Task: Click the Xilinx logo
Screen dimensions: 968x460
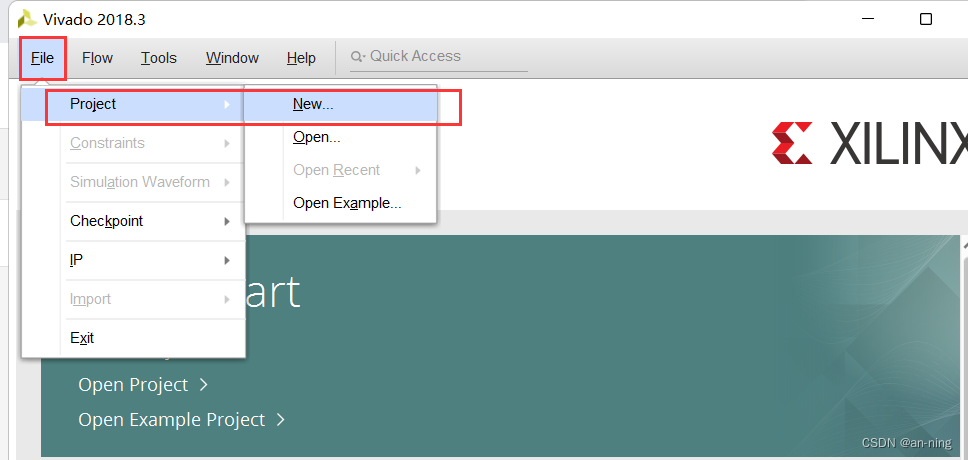Action: click(869, 143)
